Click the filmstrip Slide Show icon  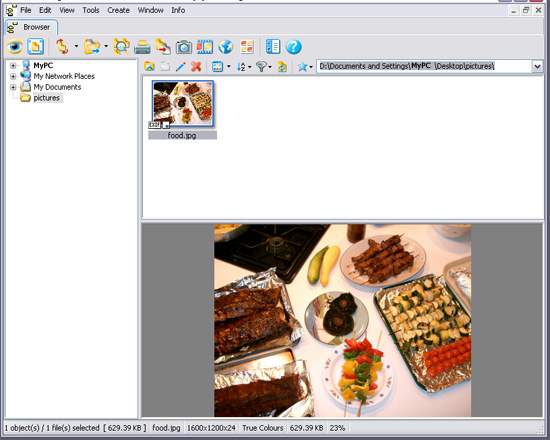(205, 47)
